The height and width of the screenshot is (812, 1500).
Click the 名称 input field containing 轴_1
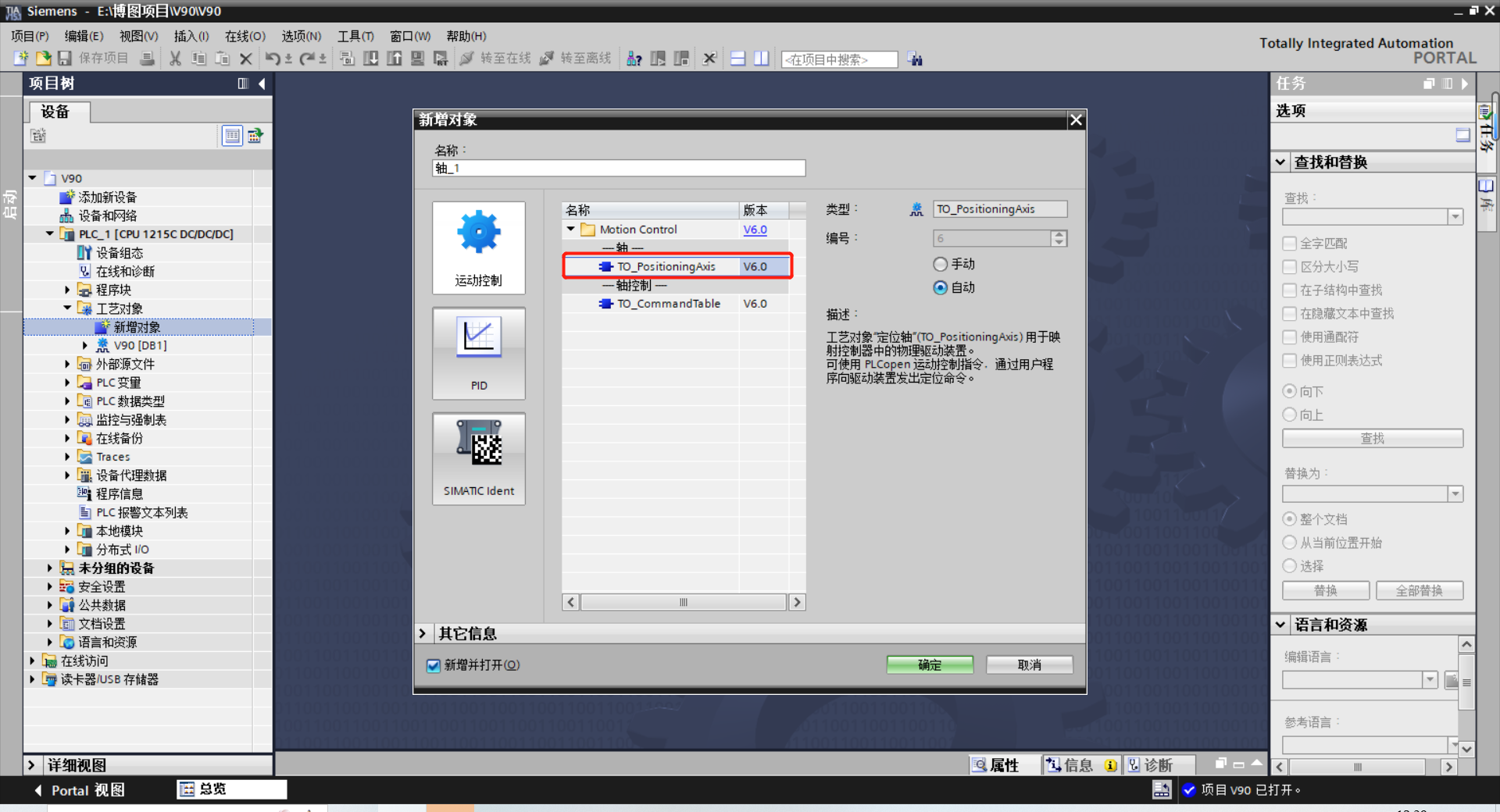pyautogui.click(x=619, y=168)
